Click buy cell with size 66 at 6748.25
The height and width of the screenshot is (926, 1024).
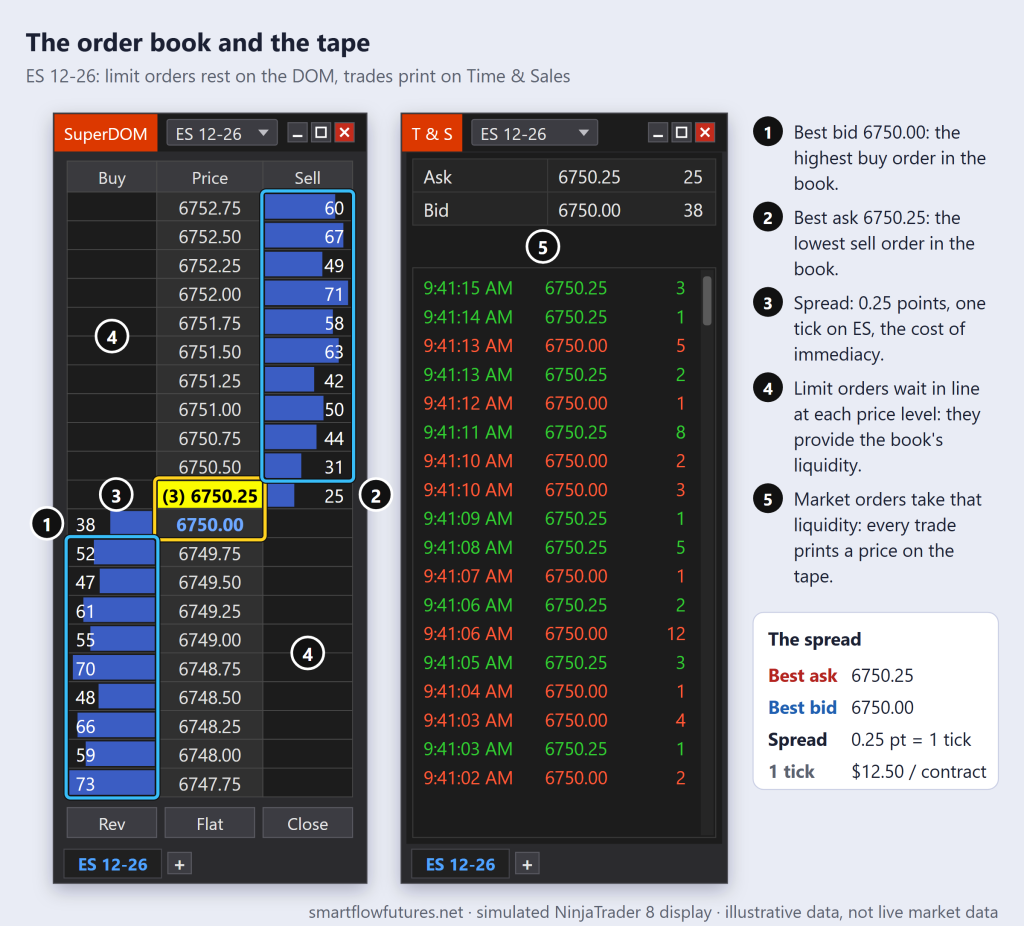tap(112, 726)
